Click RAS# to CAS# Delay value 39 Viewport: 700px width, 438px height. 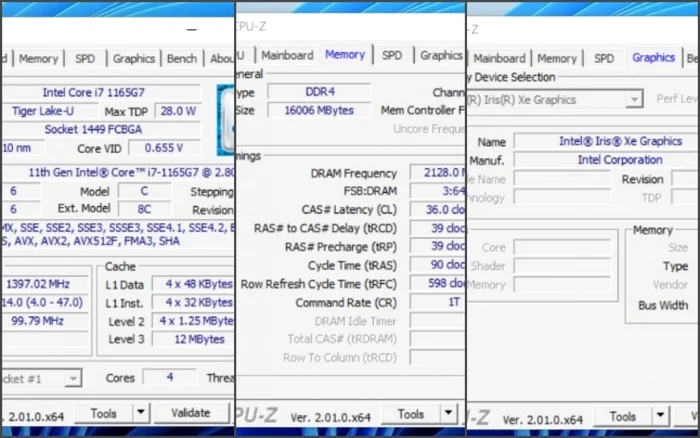[438, 228]
